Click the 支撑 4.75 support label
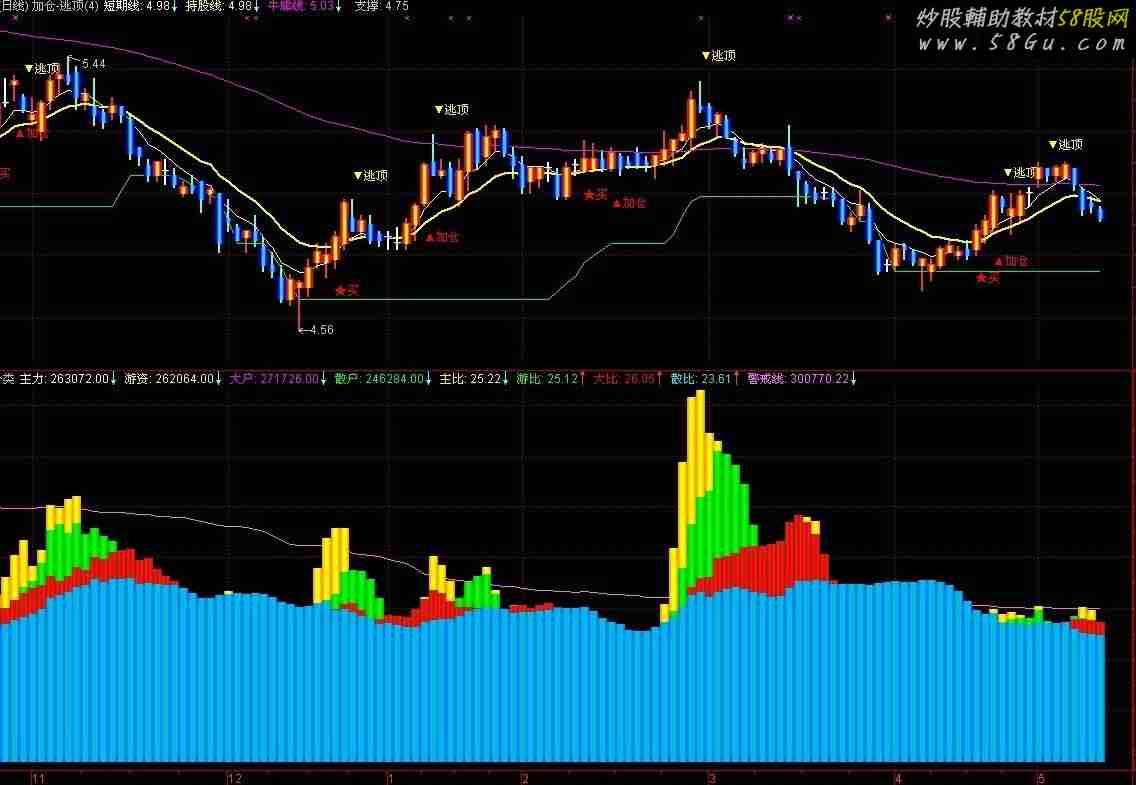1136x785 pixels. tap(381, 7)
